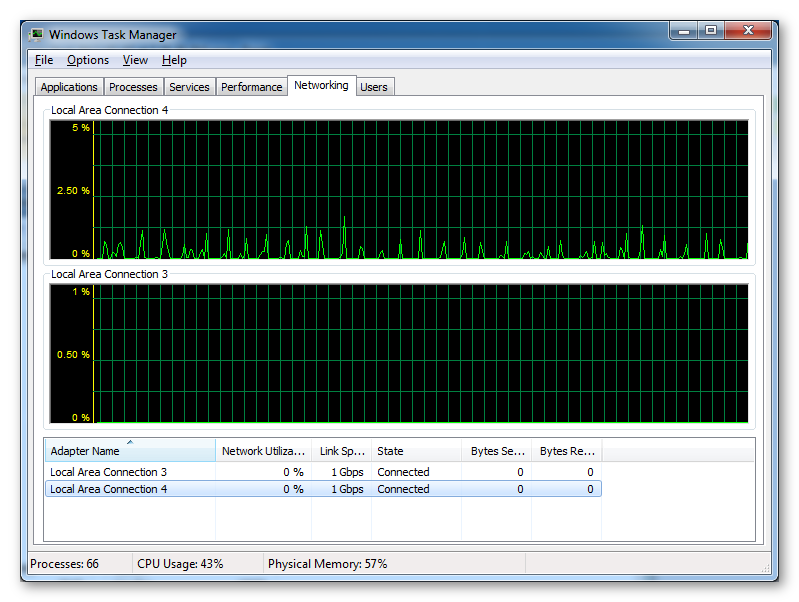Open the View menu
The width and height of the screenshot is (799, 602).
(x=135, y=60)
